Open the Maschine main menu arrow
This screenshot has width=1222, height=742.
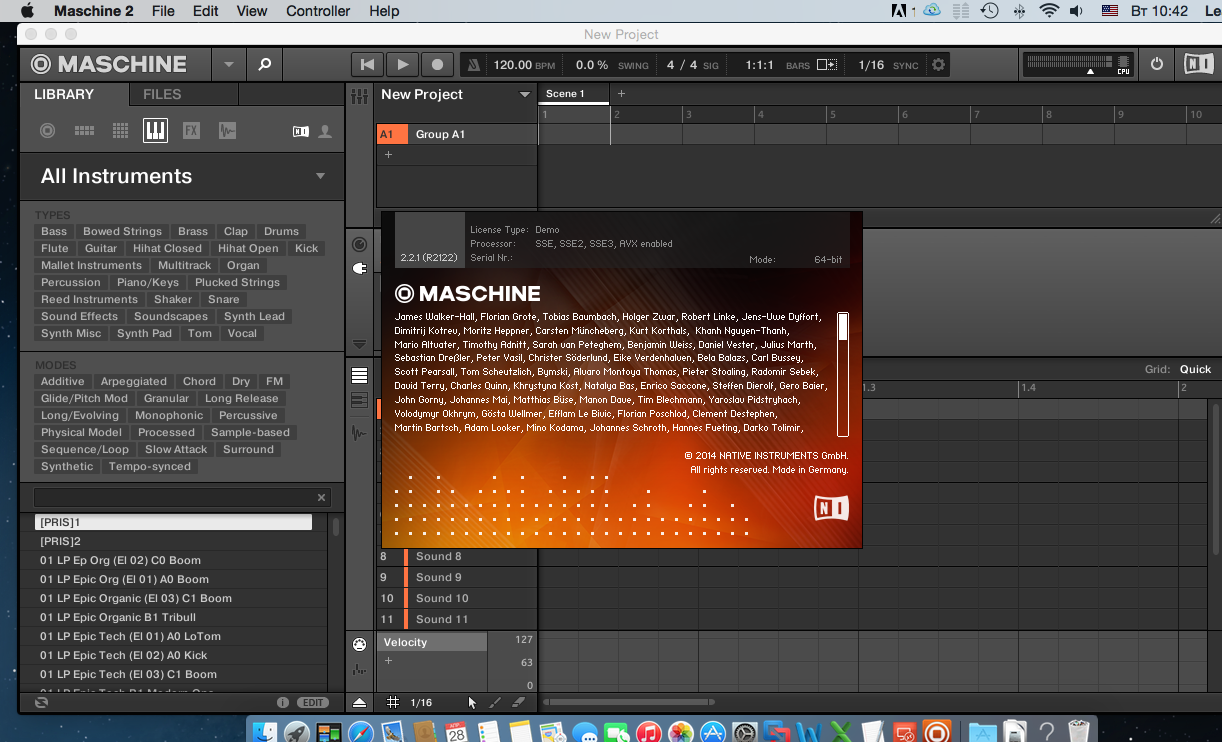click(228, 64)
